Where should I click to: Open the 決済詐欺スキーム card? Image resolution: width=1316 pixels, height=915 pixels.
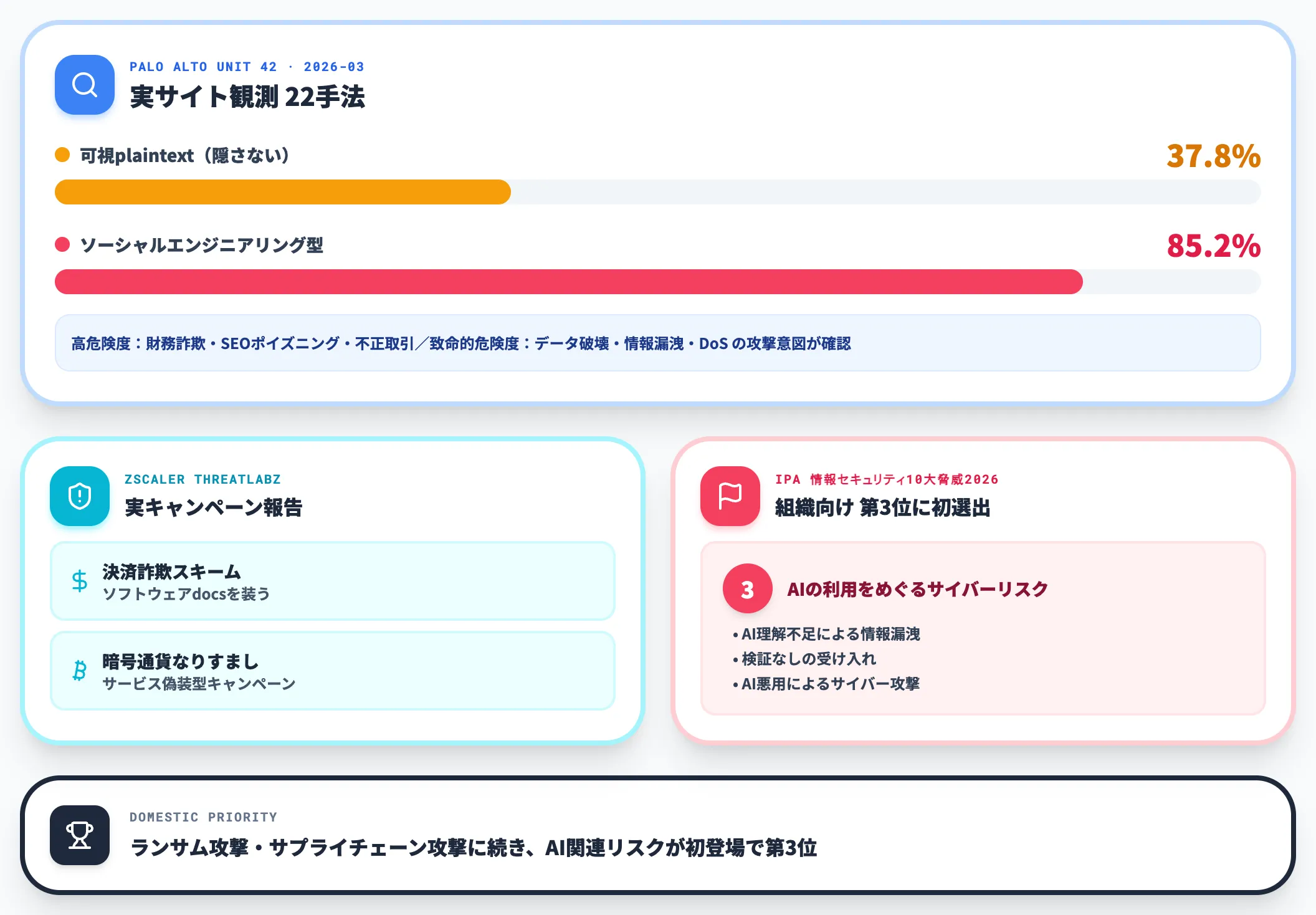tap(333, 581)
